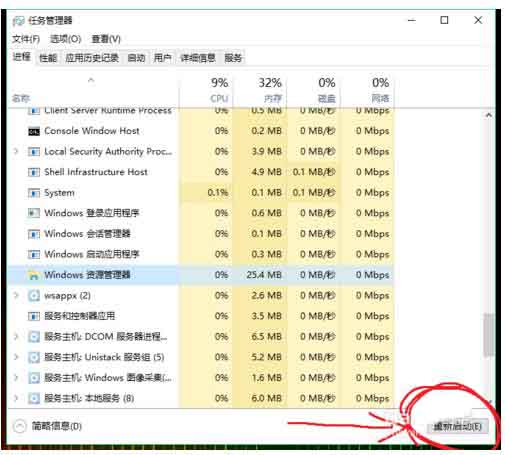This screenshot has width=505, height=455.
Task: Switch to the 详细信息 tab
Action: 198,58
